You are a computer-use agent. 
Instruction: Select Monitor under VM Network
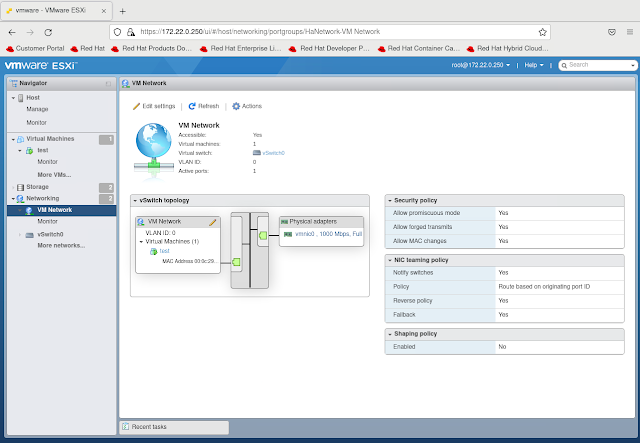47,221
